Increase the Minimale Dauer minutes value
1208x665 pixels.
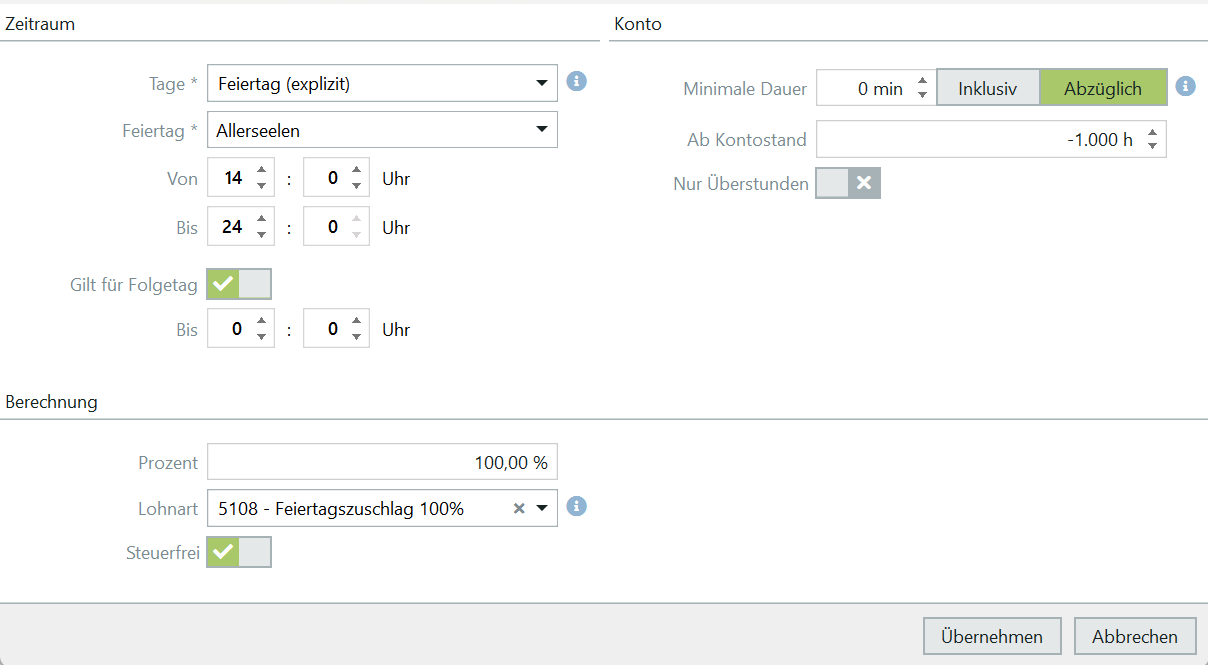click(x=922, y=80)
